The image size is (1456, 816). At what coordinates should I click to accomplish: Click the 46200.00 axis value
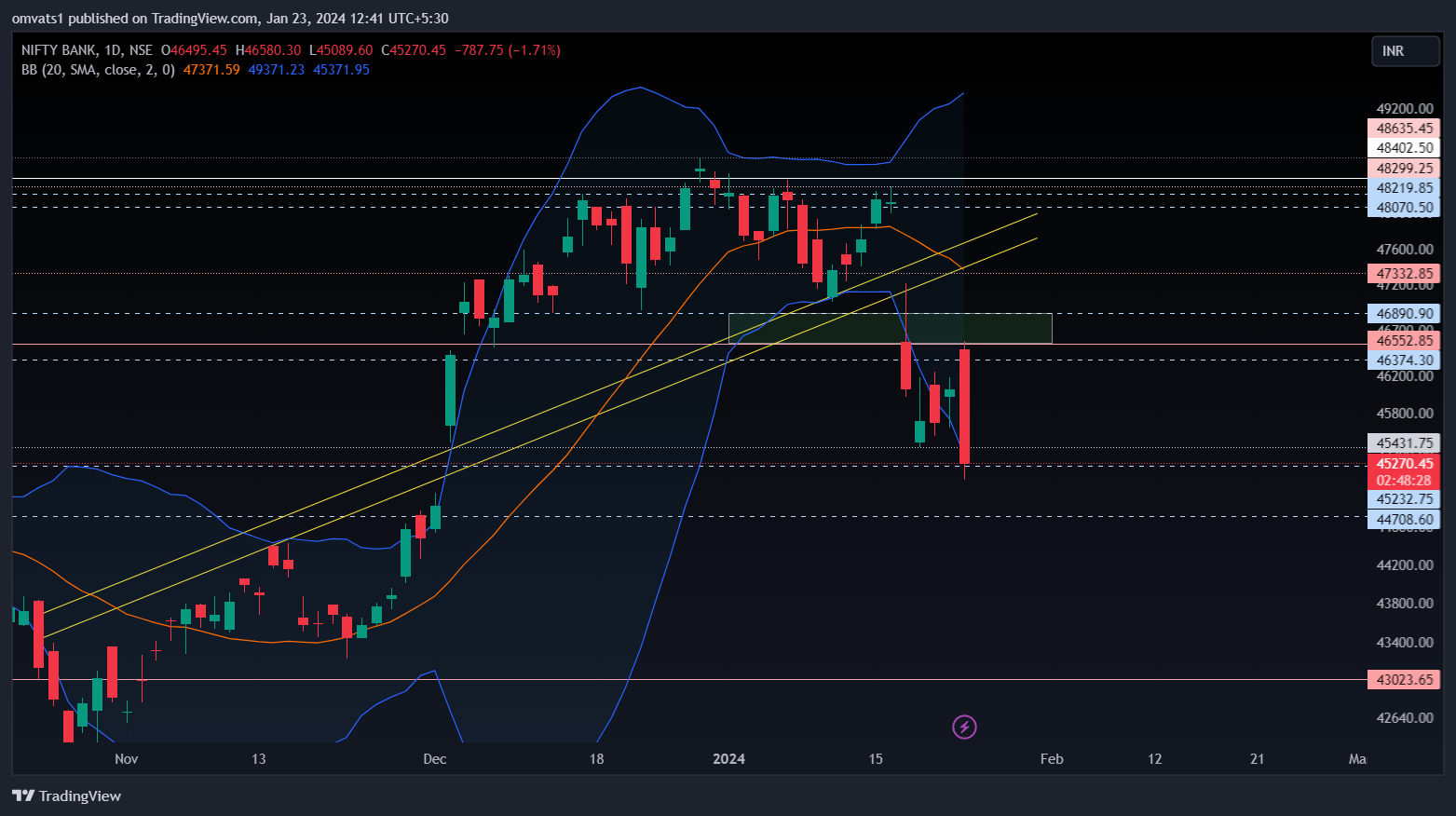pos(1405,376)
